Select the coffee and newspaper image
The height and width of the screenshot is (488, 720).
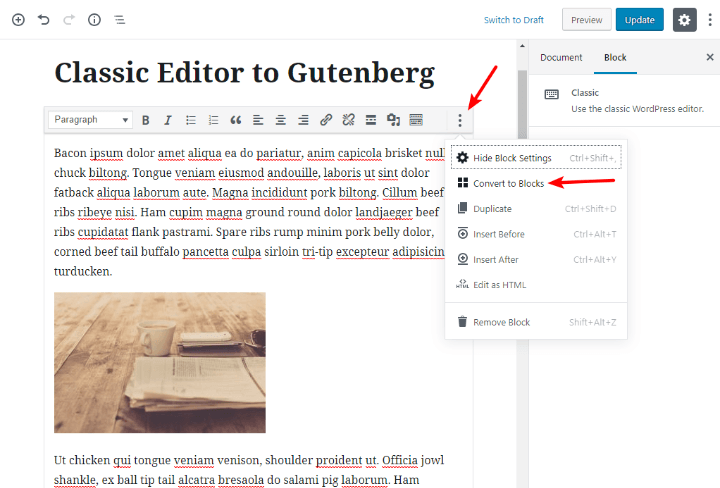tap(160, 362)
